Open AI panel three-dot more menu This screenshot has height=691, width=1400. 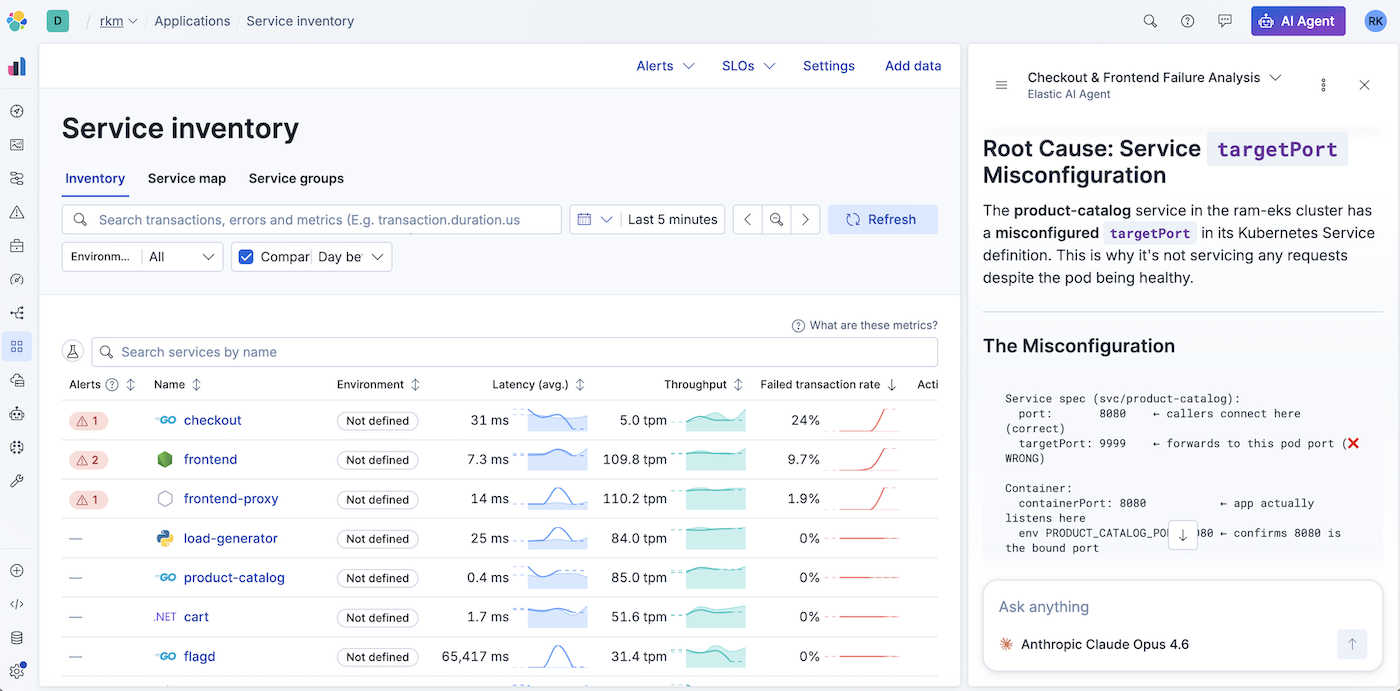pyautogui.click(x=1323, y=86)
